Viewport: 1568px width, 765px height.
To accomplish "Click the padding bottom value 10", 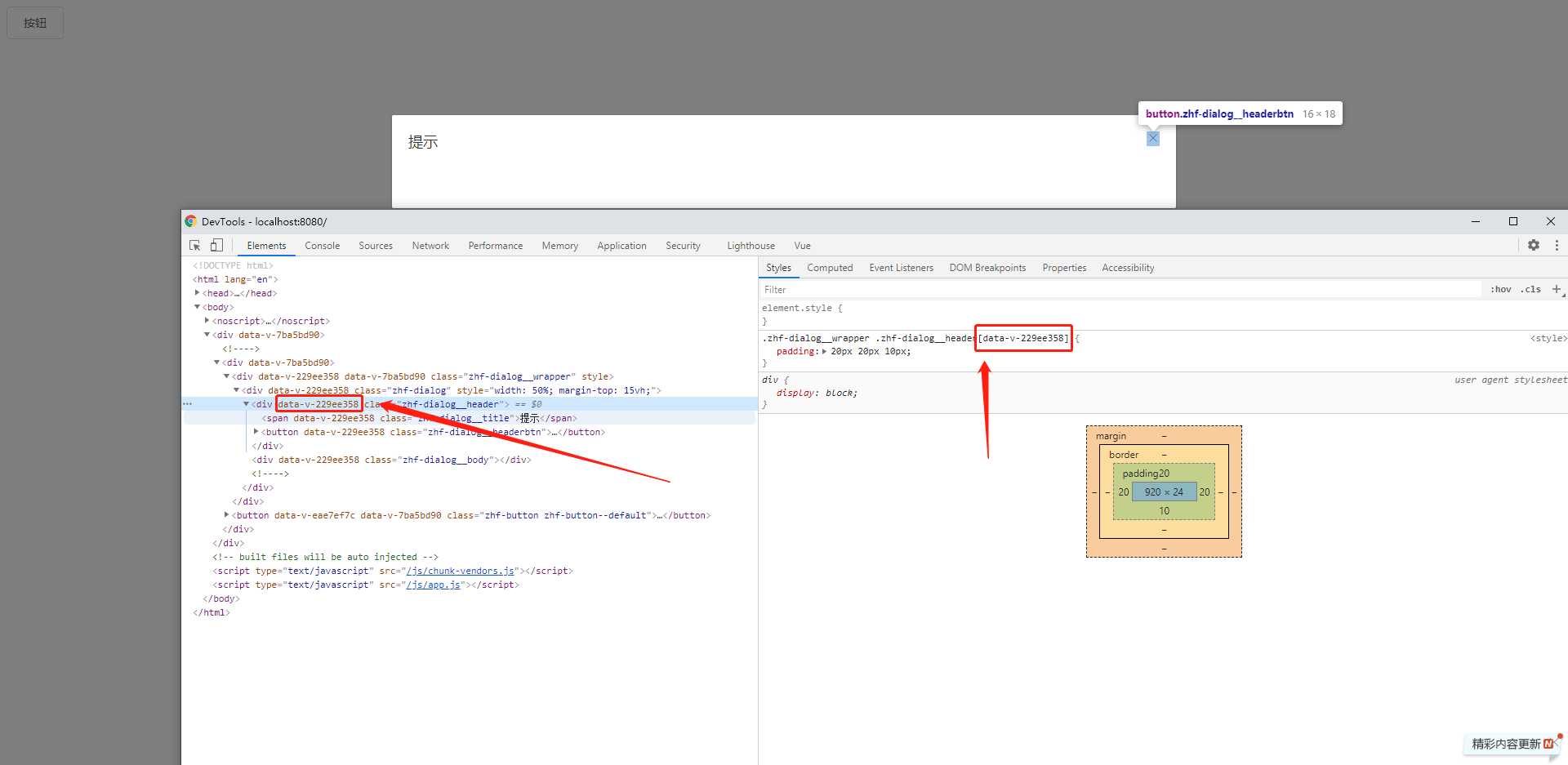I will click(x=1164, y=511).
